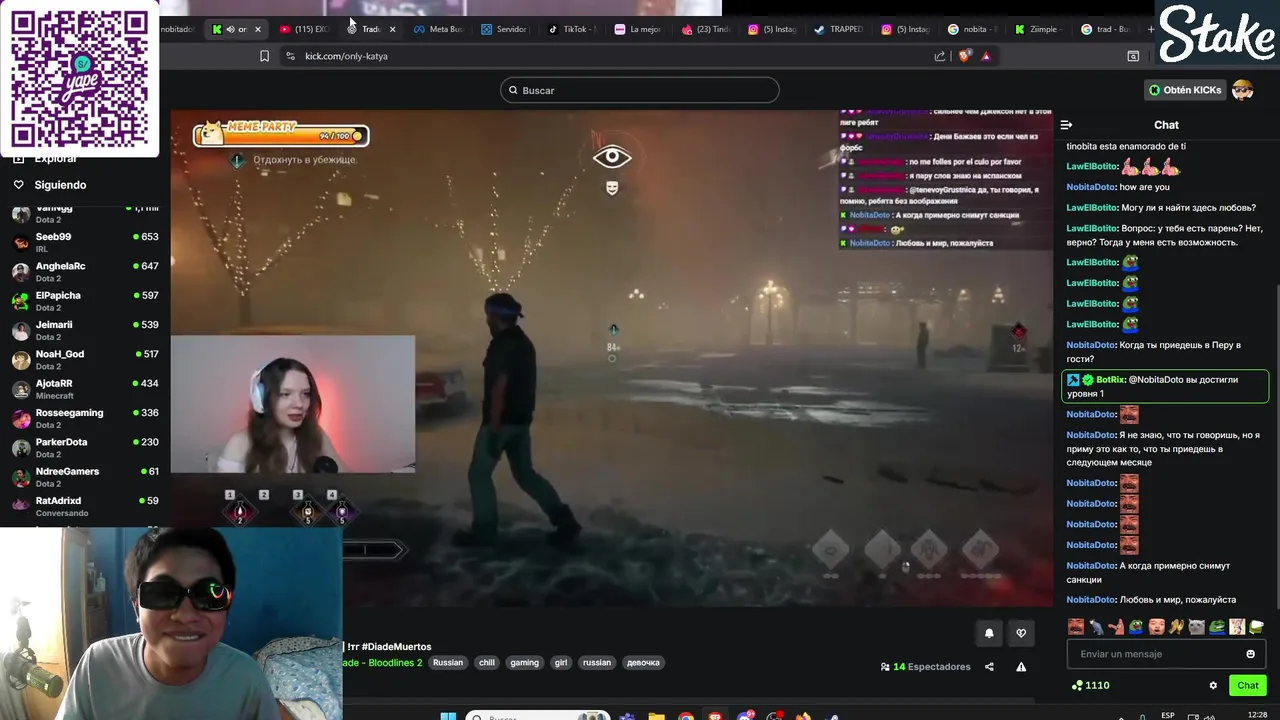Click the Obtén KICKs button

(1185, 90)
